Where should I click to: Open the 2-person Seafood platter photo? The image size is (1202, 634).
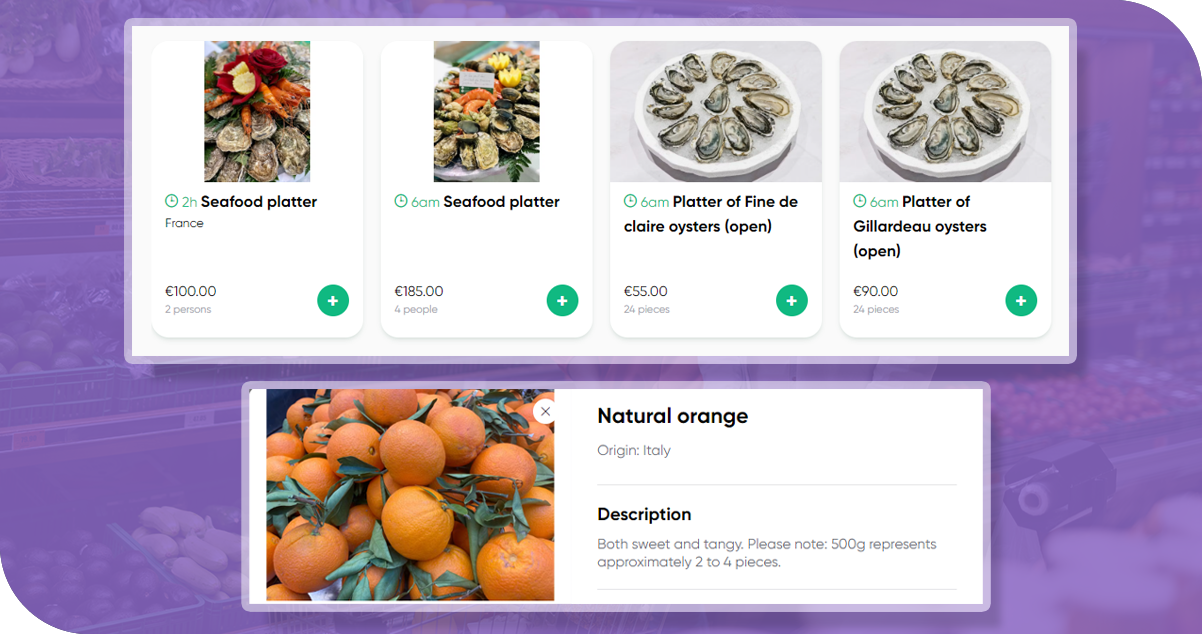click(x=257, y=111)
